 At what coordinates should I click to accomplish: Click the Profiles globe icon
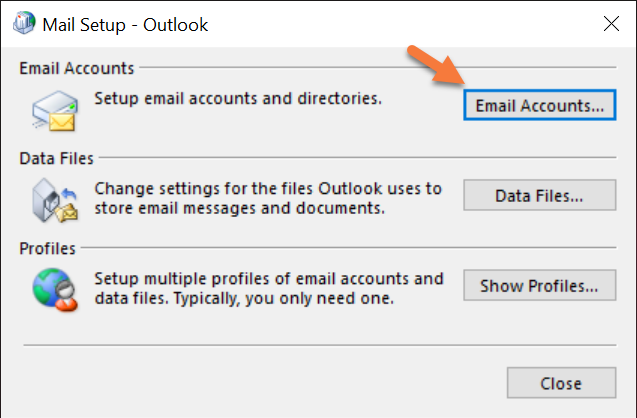click(x=52, y=288)
